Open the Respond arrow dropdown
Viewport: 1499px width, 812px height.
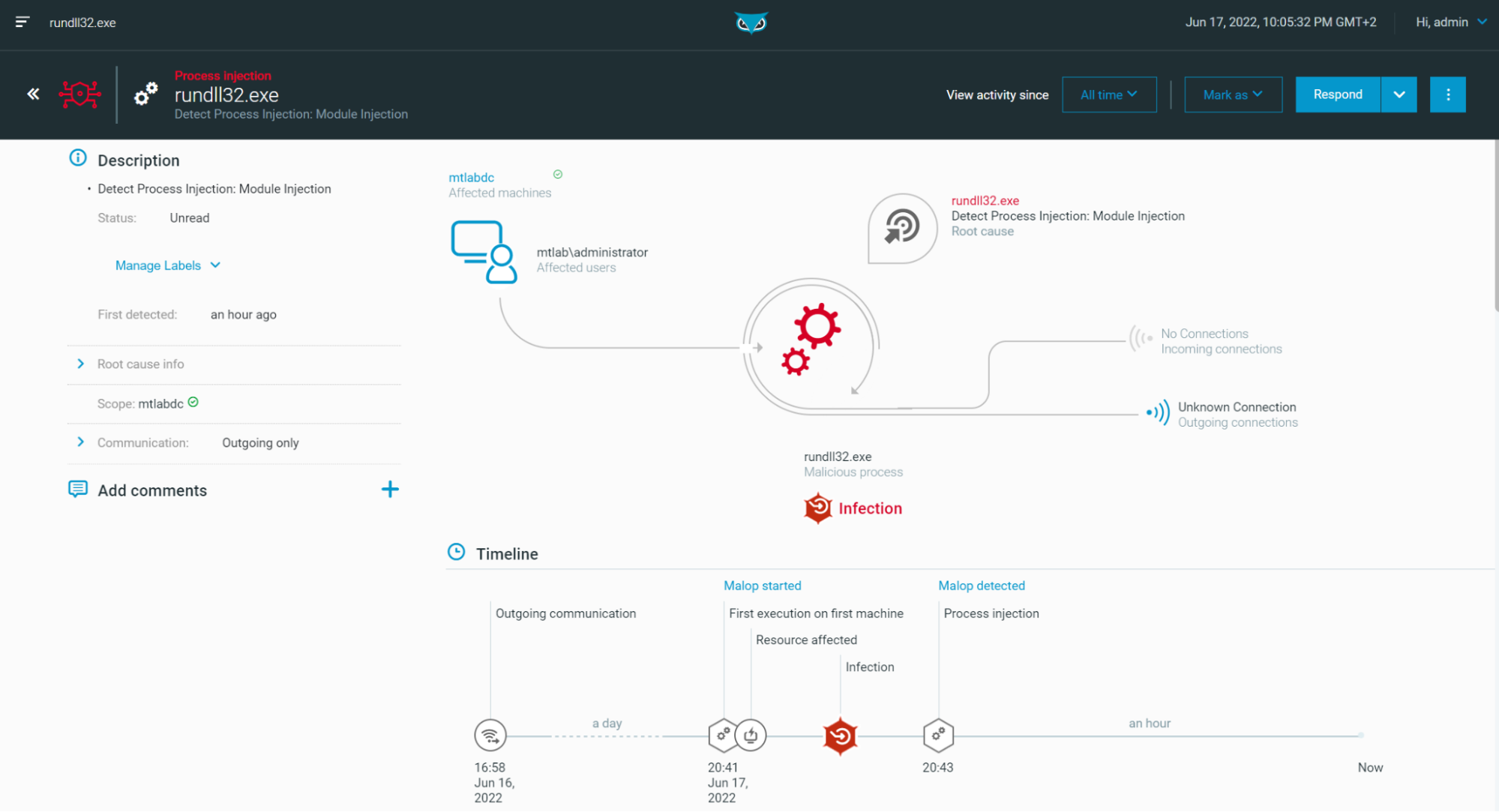pyautogui.click(x=1399, y=94)
